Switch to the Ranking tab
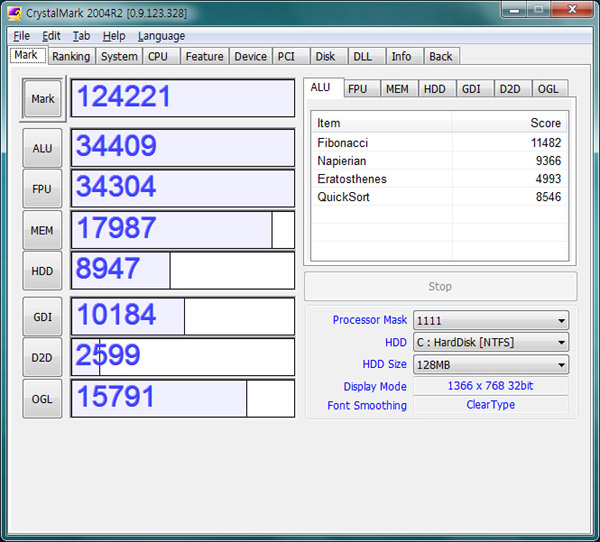 coord(70,57)
